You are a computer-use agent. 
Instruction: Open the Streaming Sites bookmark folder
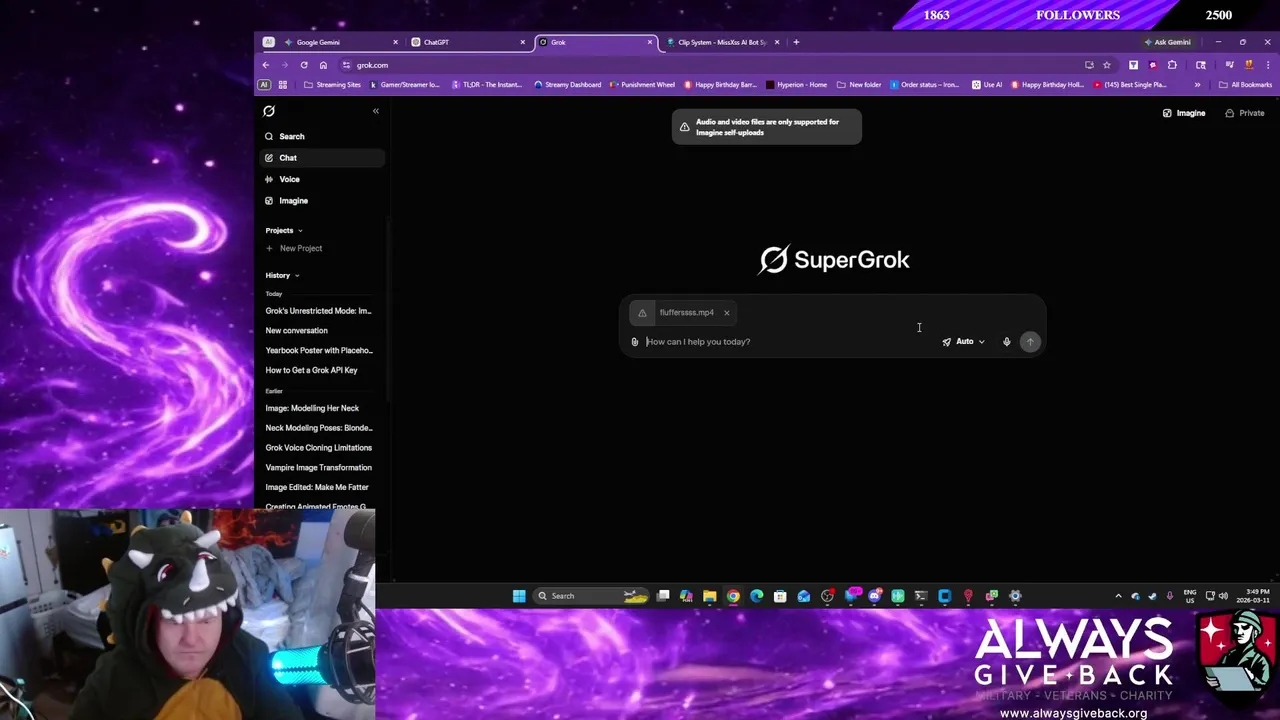tap(332, 85)
